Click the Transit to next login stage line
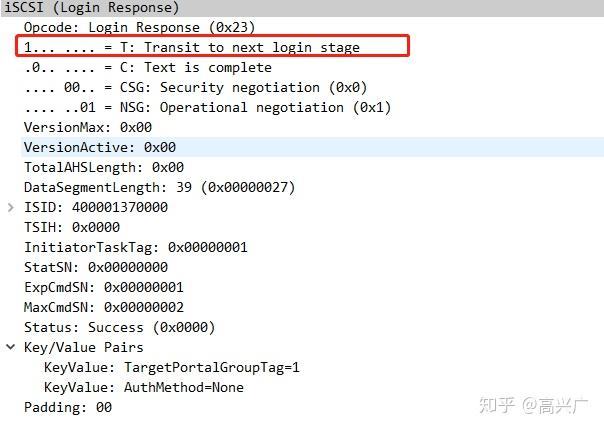Image resolution: width=604 pixels, height=431 pixels. coord(192,47)
